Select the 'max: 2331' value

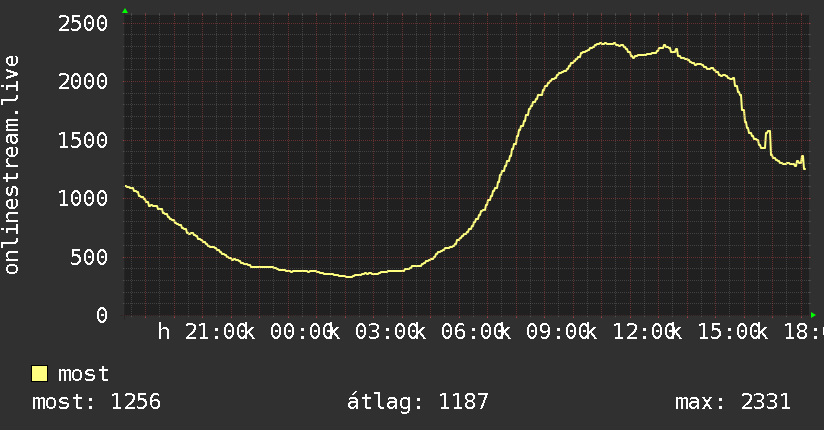(x=733, y=402)
